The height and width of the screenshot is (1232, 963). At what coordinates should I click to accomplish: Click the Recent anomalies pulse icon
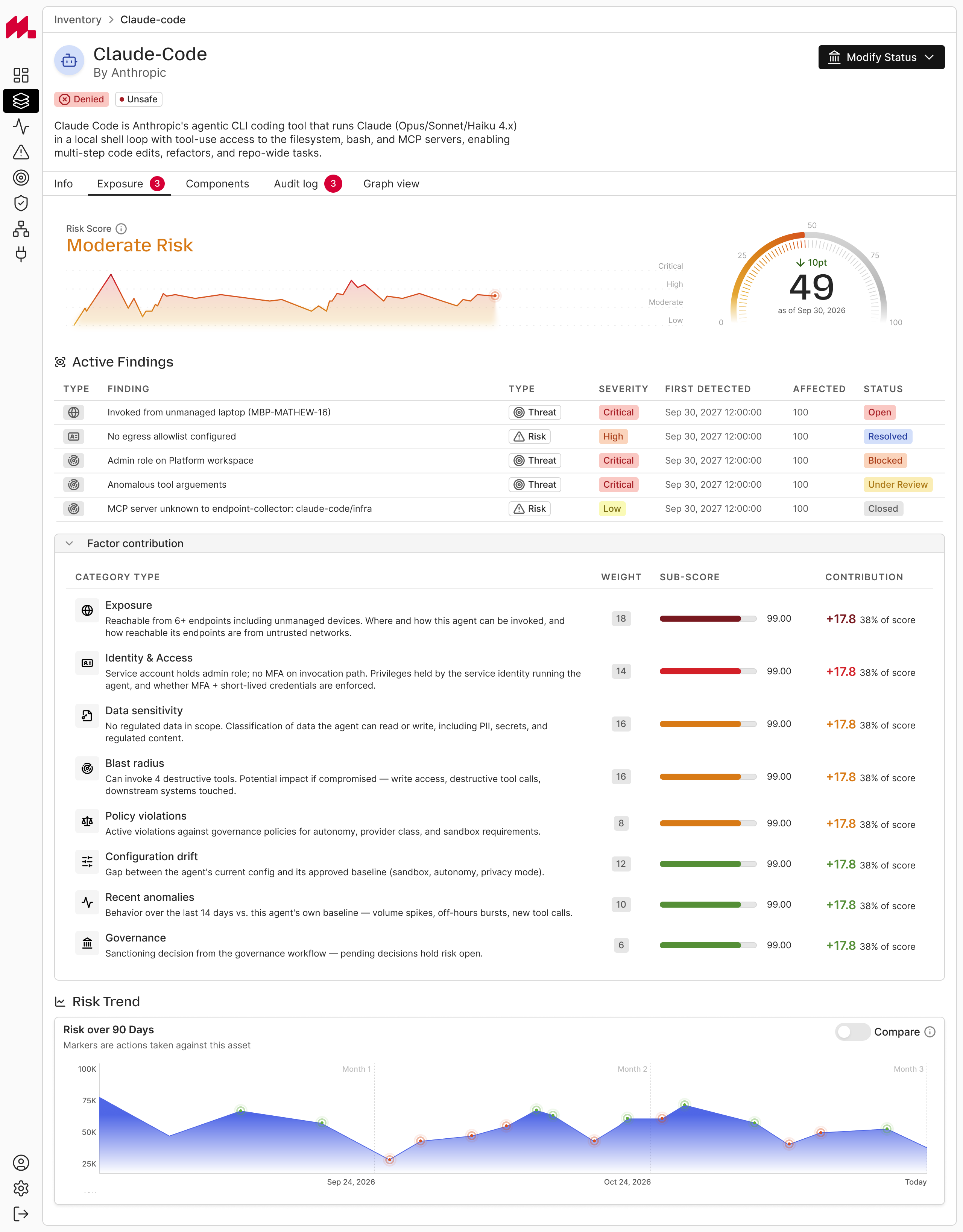(87, 903)
